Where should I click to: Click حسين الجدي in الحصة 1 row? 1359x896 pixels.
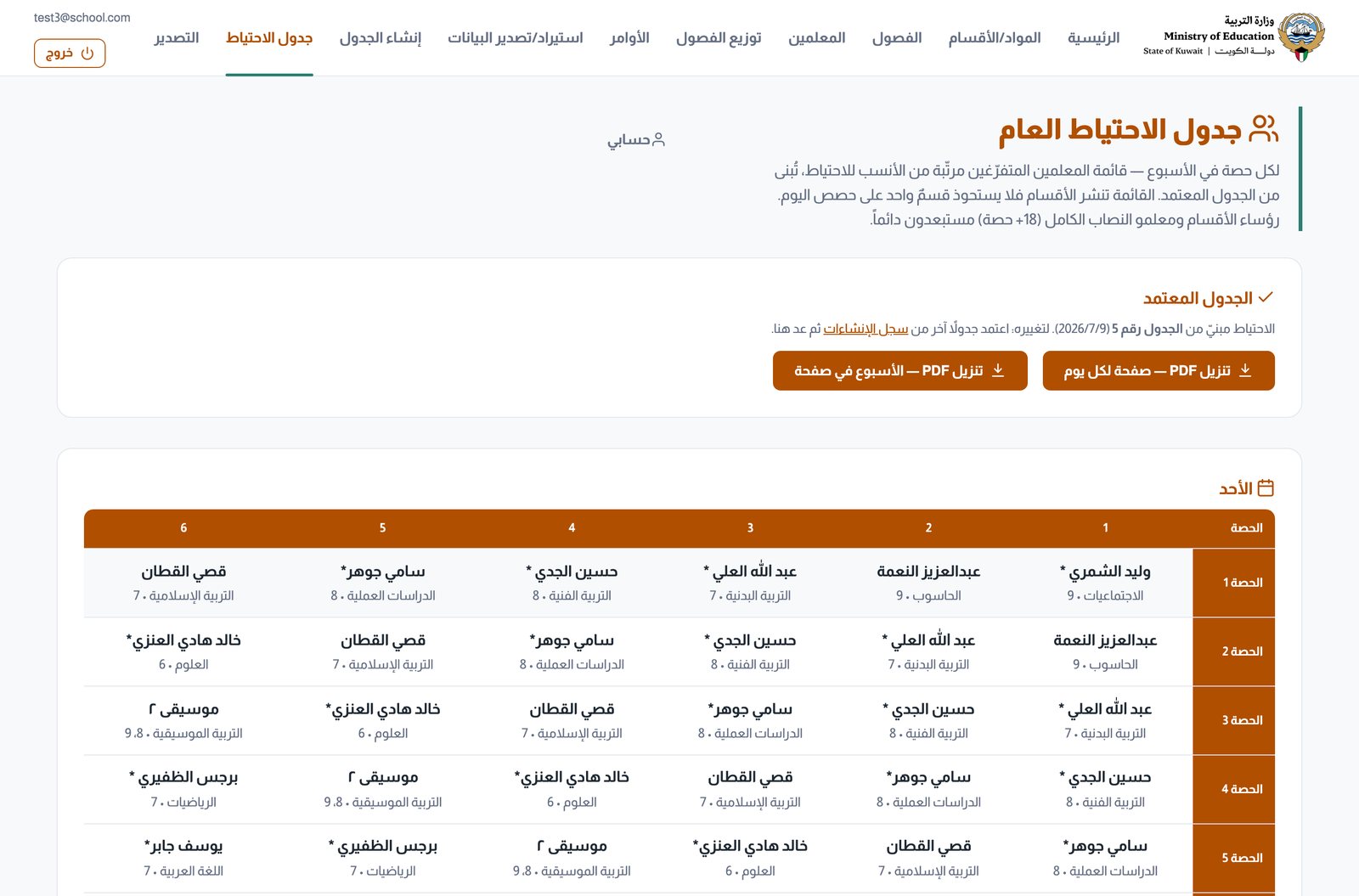tap(572, 572)
